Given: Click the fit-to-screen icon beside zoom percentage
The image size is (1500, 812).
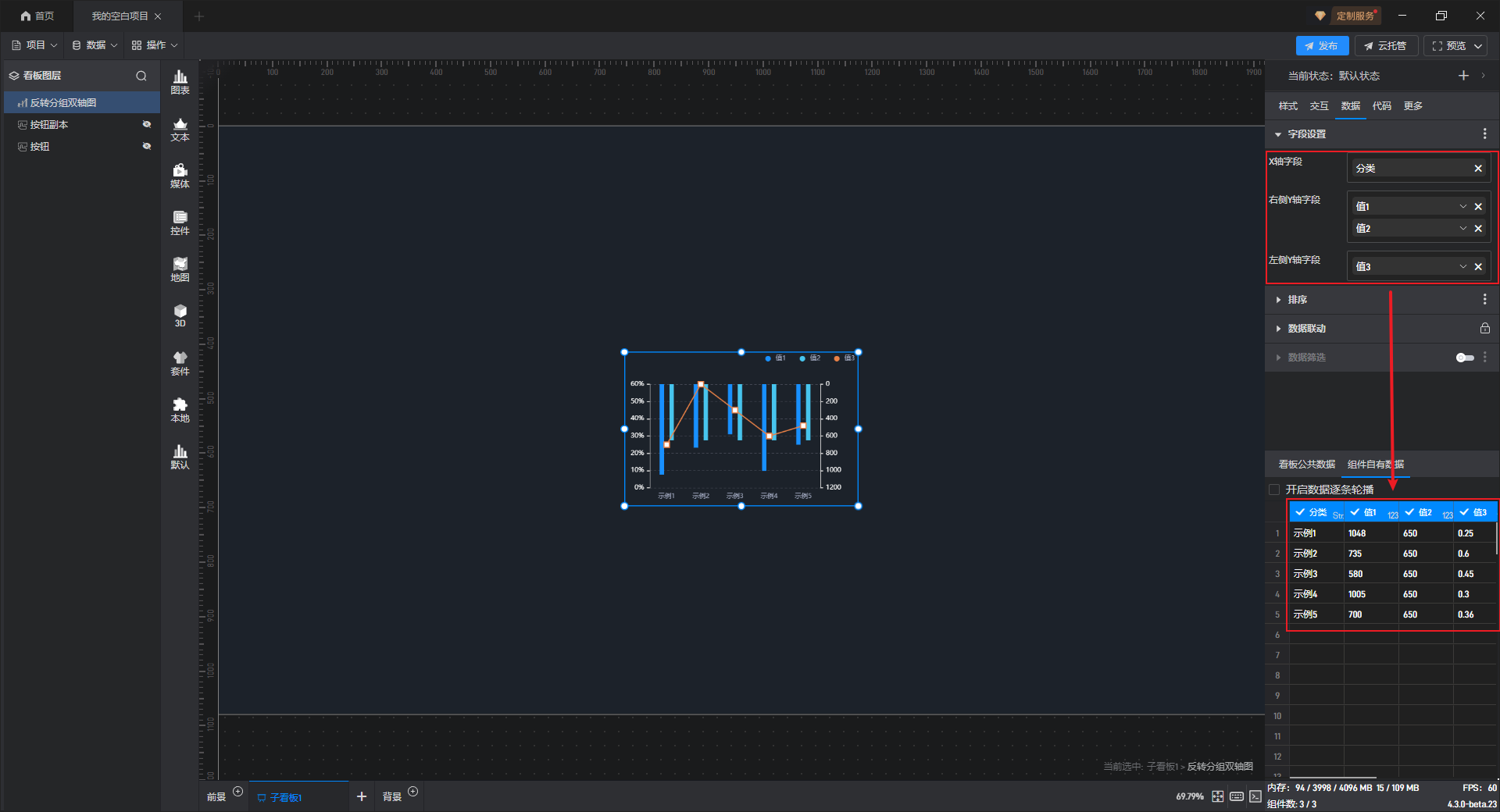Looking at the screenshot, I should pos(1218,796).
